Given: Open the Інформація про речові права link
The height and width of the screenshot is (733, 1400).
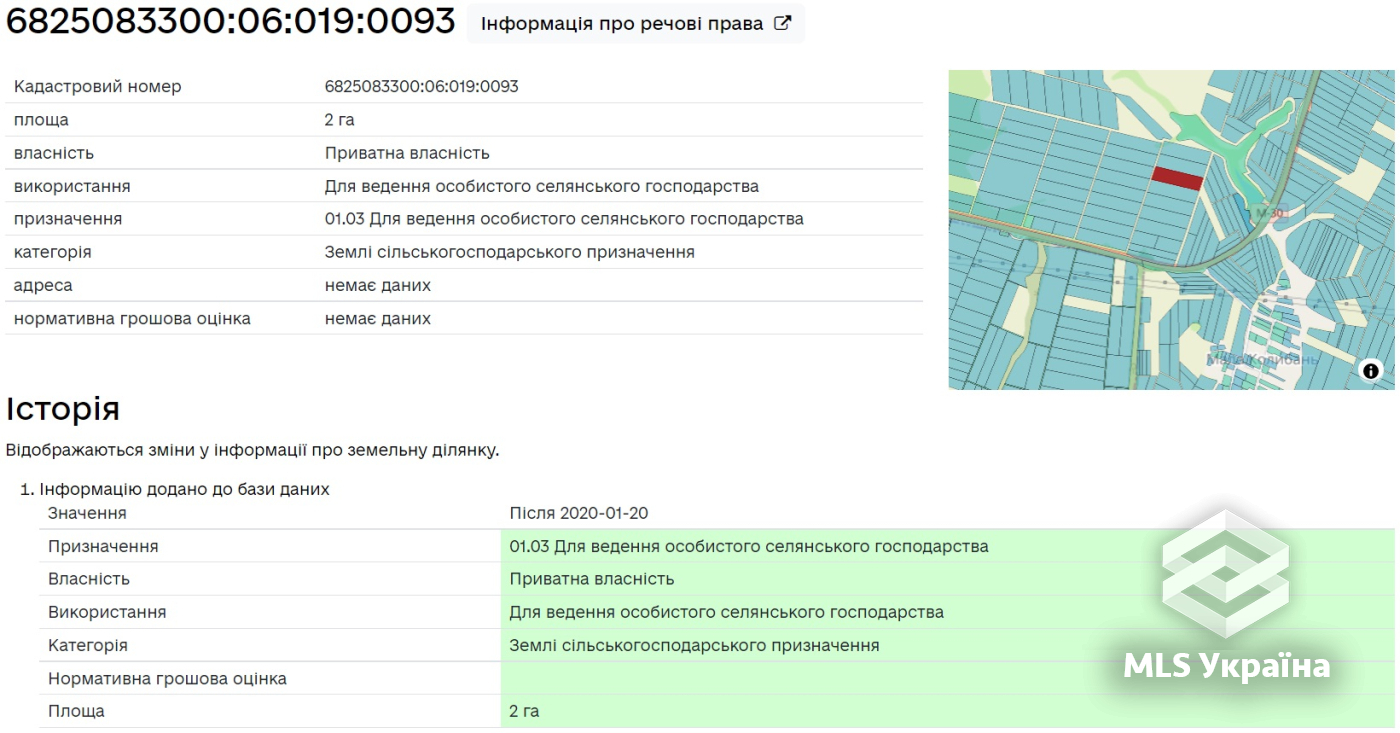Looking at the screenshot, I should click(635, 23).
